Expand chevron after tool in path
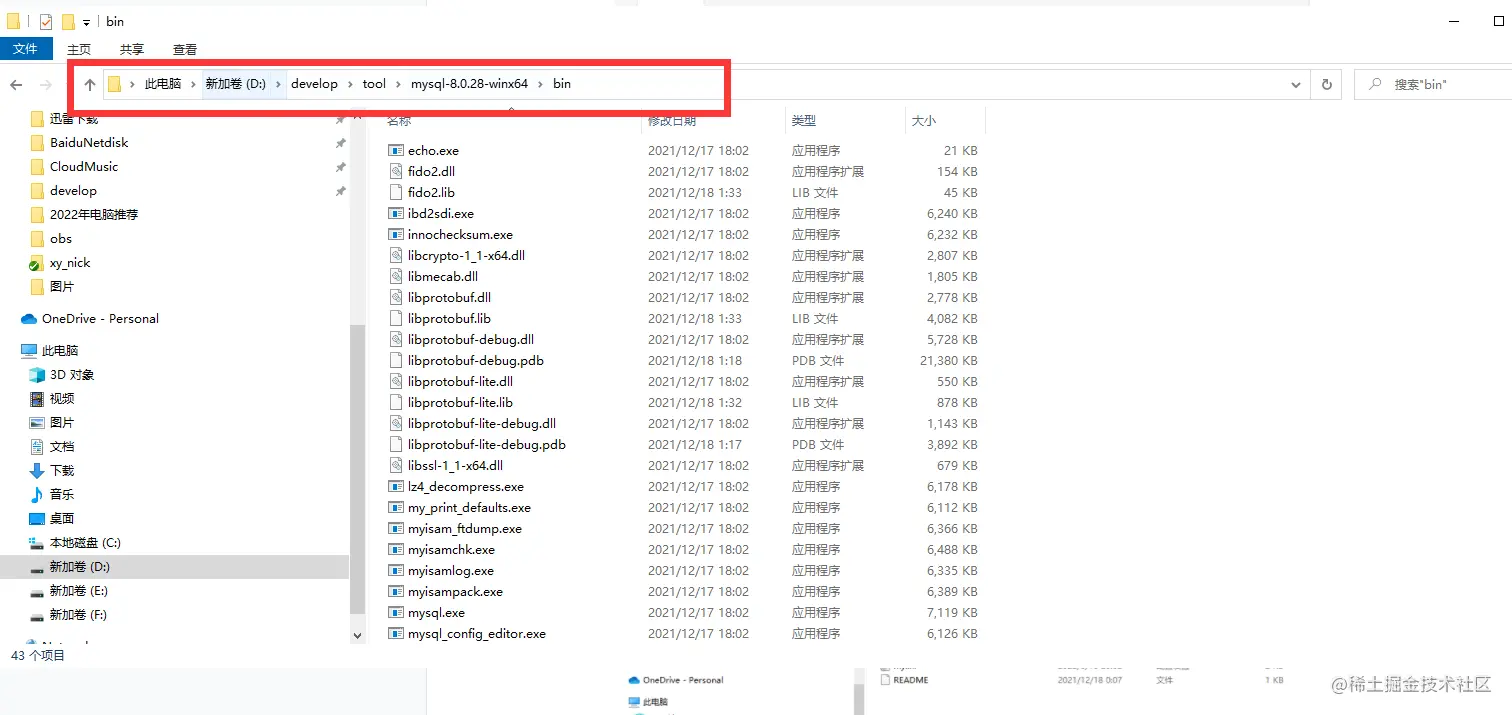 (x=399, y=84)
